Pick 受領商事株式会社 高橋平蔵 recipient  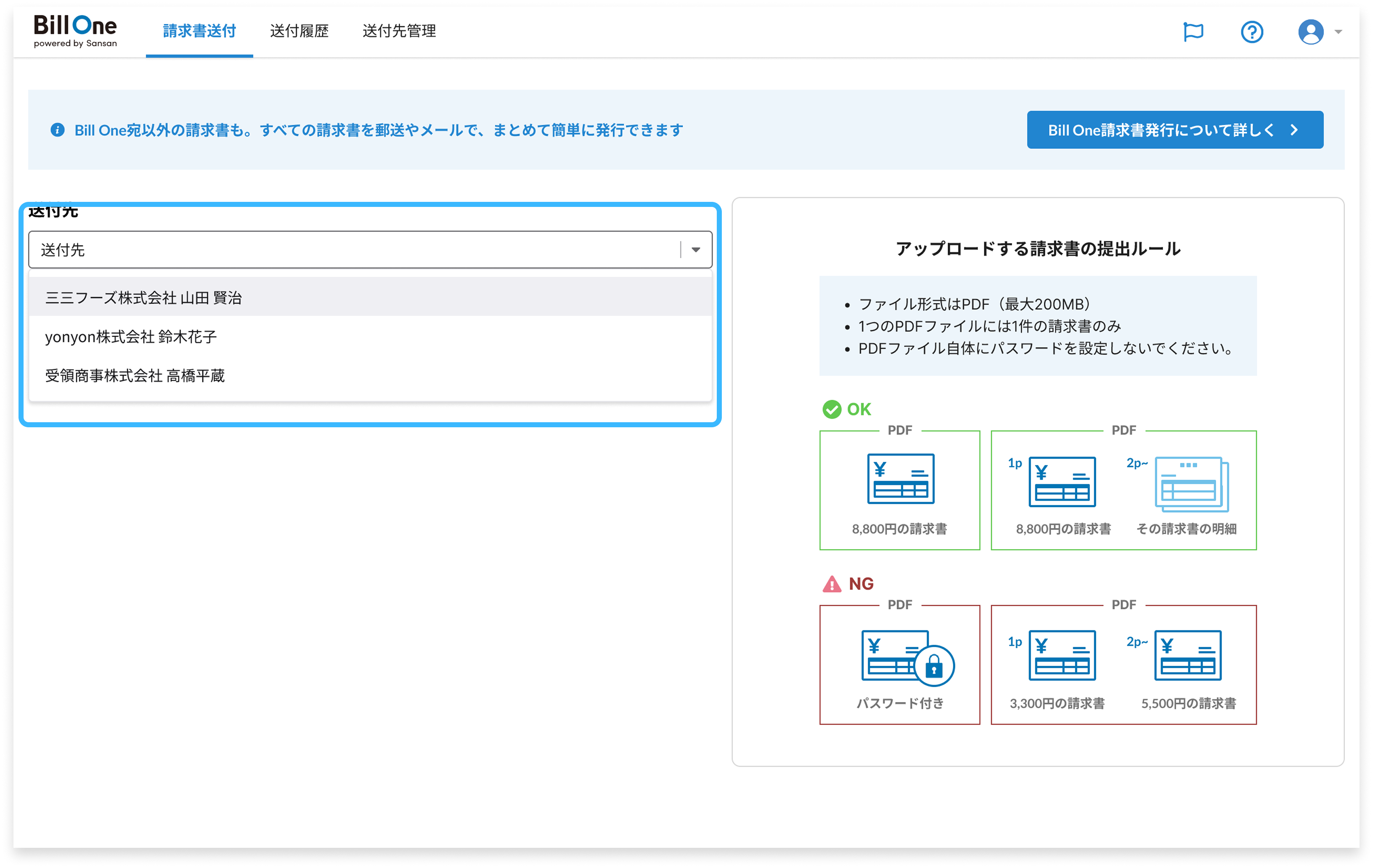click(135, 376)
